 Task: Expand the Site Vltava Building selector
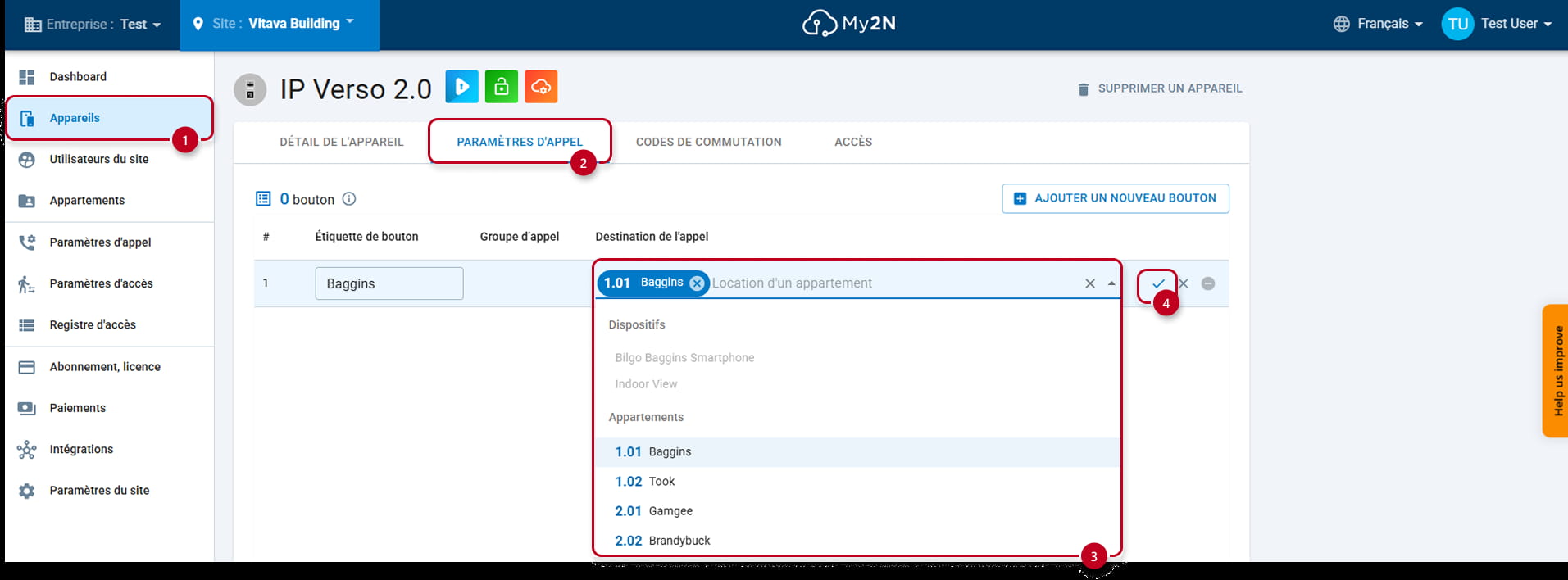(x=280, y=25)
